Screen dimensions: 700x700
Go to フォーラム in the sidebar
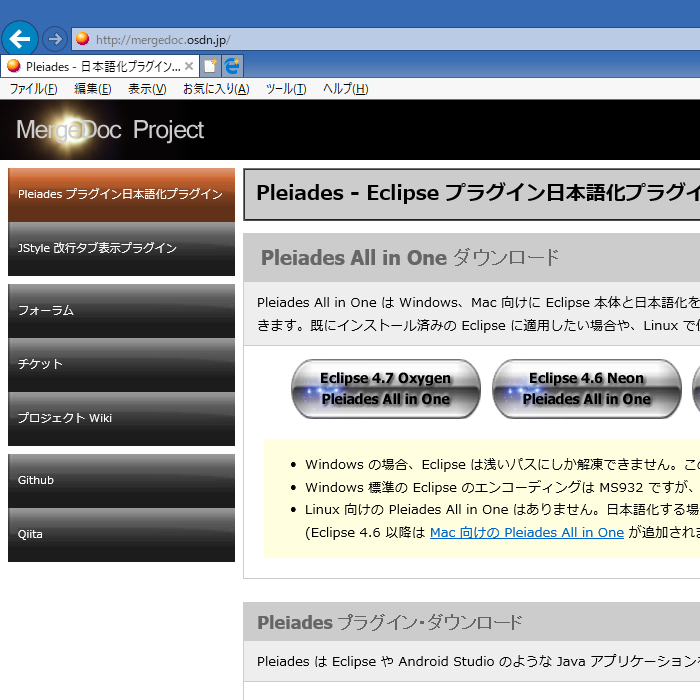[121, 311]
